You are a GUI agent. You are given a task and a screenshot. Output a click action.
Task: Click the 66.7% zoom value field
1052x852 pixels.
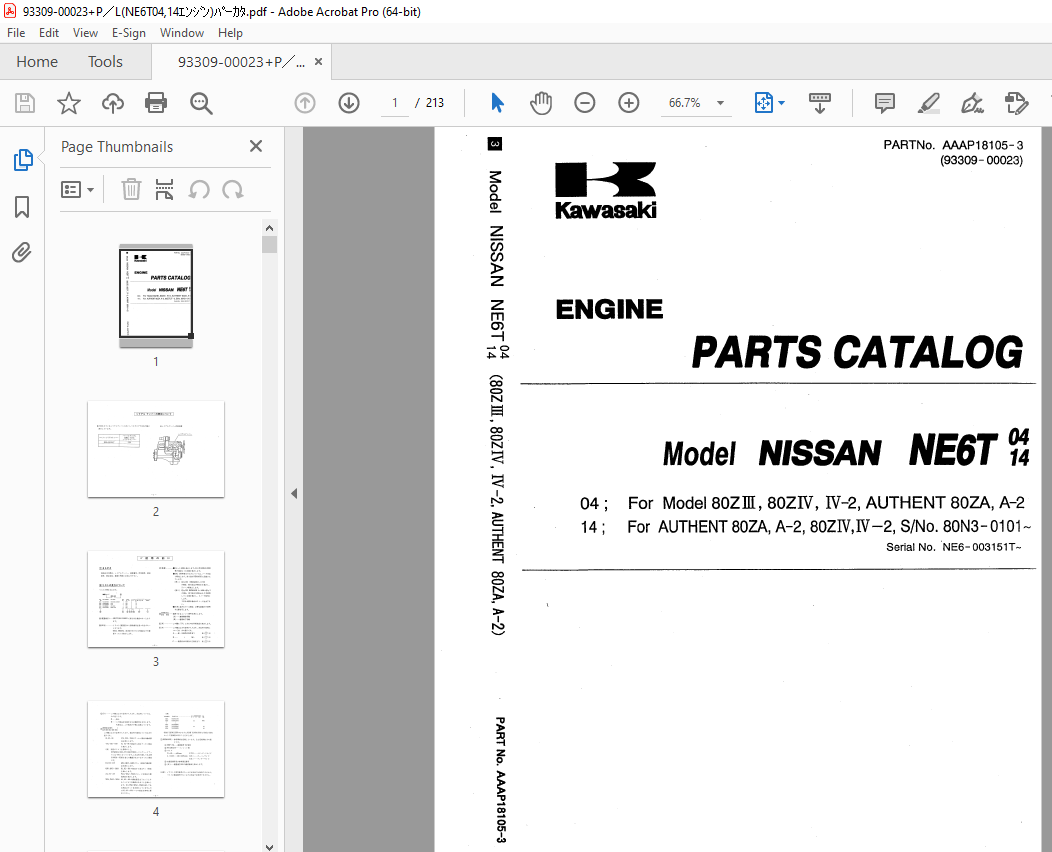tap(684, 103)
